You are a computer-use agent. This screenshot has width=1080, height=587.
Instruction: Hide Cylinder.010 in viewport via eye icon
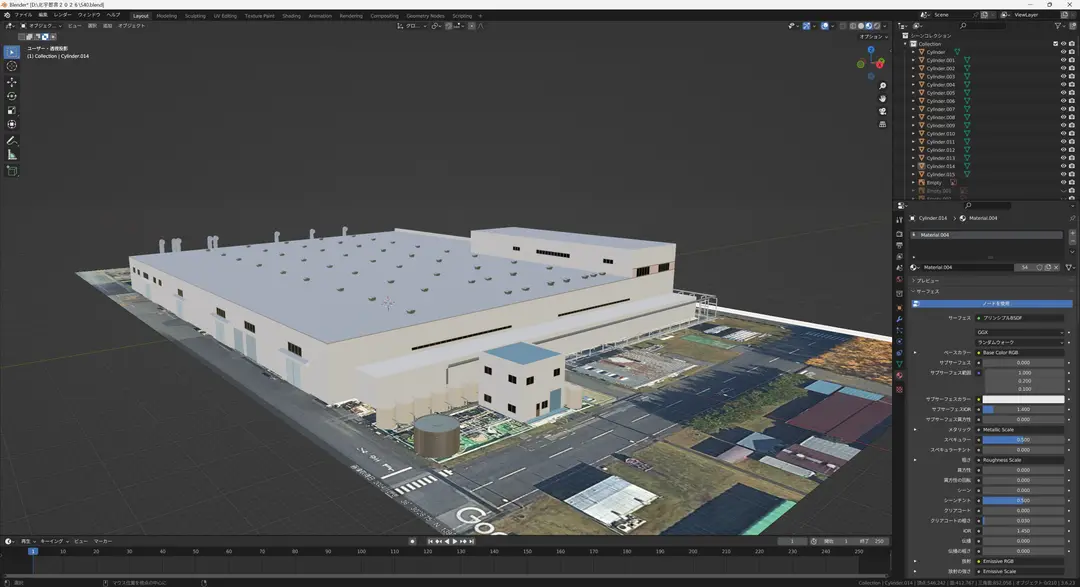click(1063, 134)
